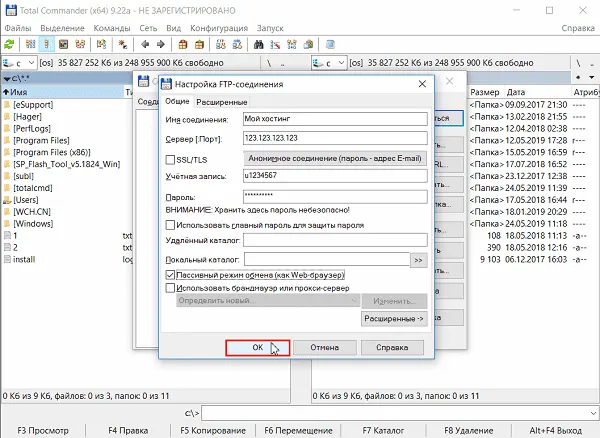Click the 'Удалённый каталог' input field

coord(335,240)
